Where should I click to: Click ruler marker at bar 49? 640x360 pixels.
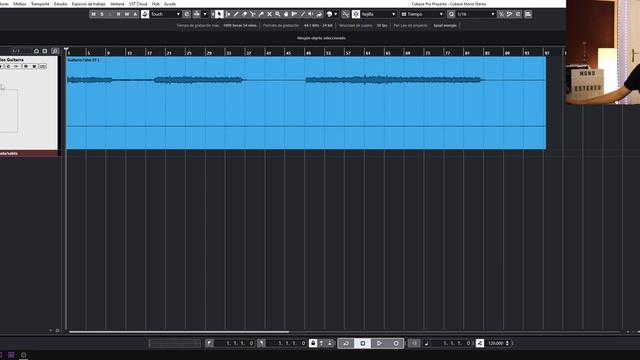pos(307,53)
